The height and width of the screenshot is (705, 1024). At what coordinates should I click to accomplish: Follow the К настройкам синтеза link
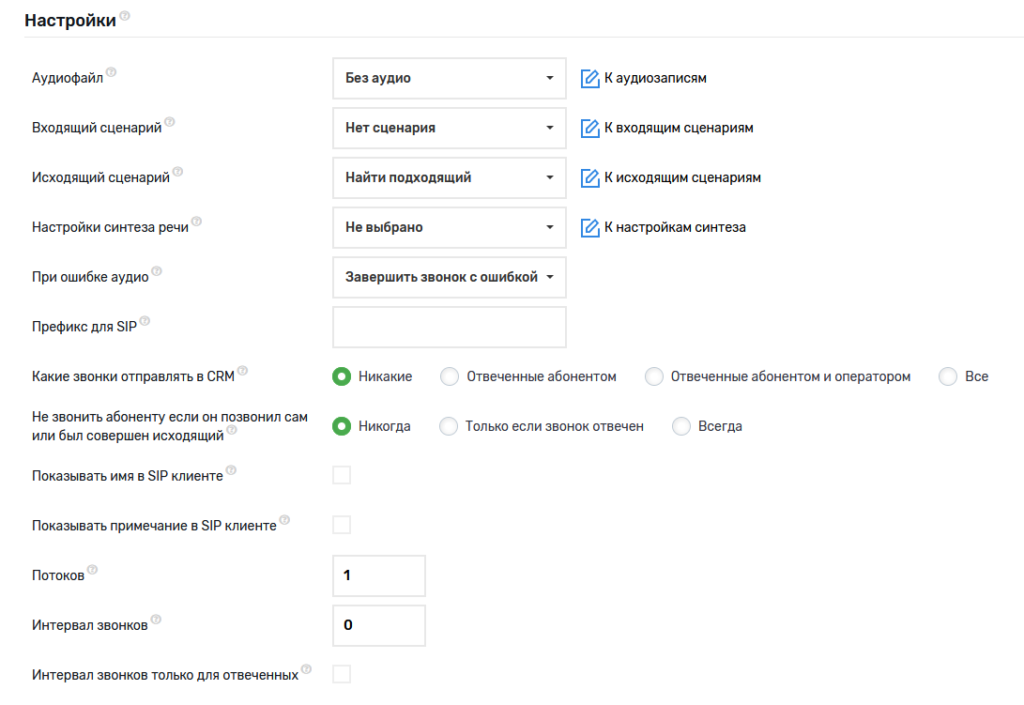675,227
